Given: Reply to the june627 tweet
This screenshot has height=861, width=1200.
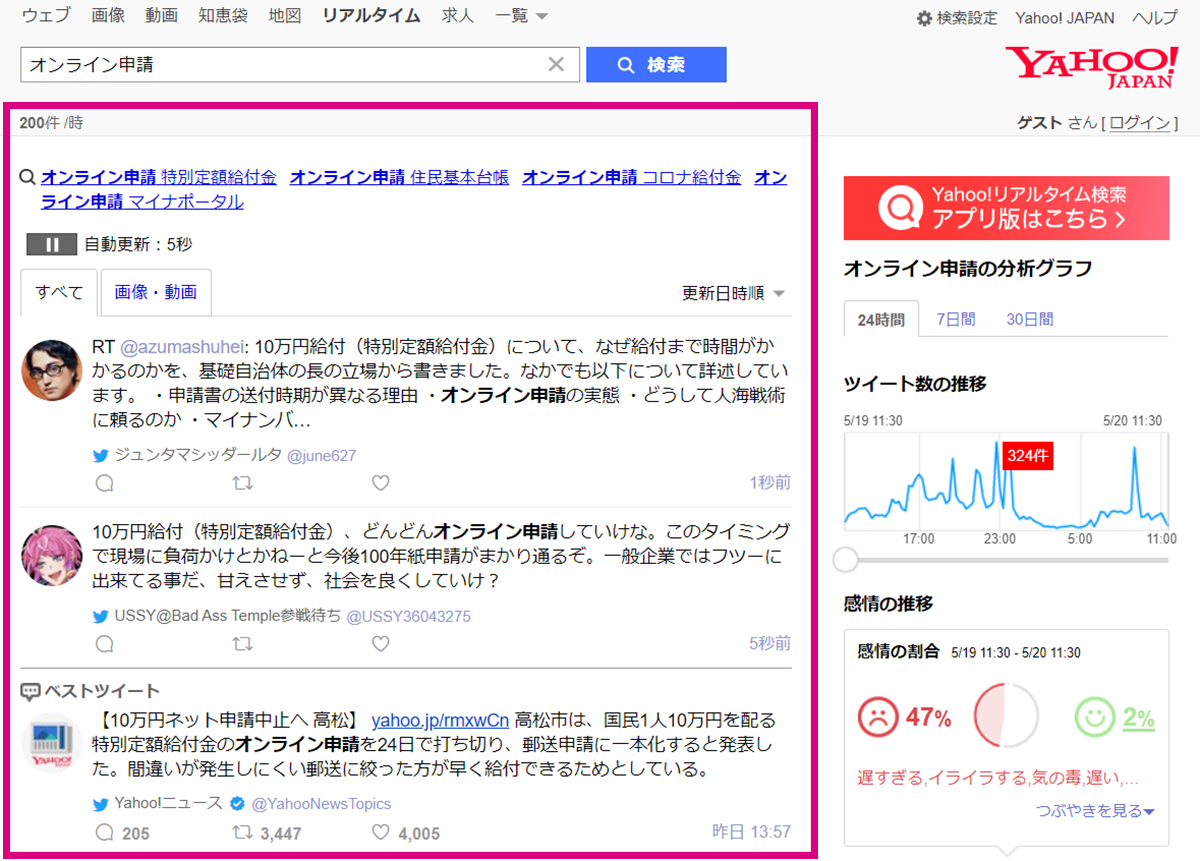Looking at the screenshot, I should (104, 483).
